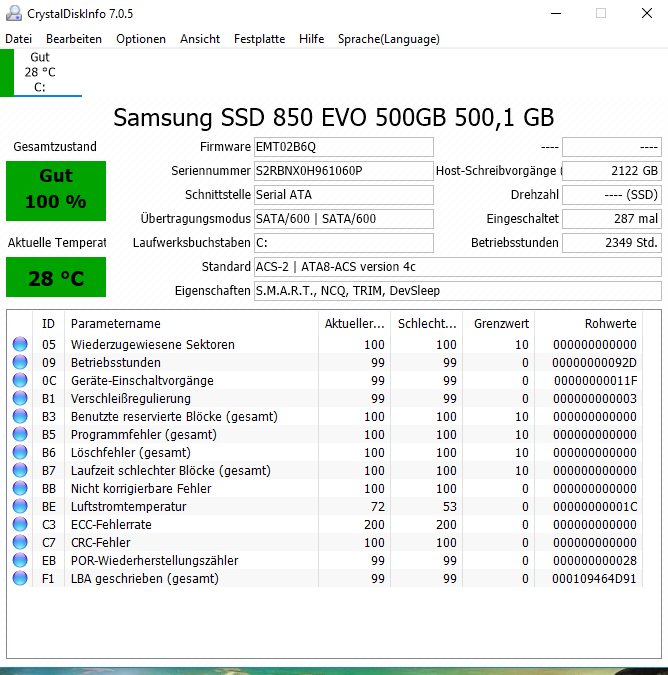
Task: Click status orb for LBA geschrieben row
Action: click(x=20, y=579)
